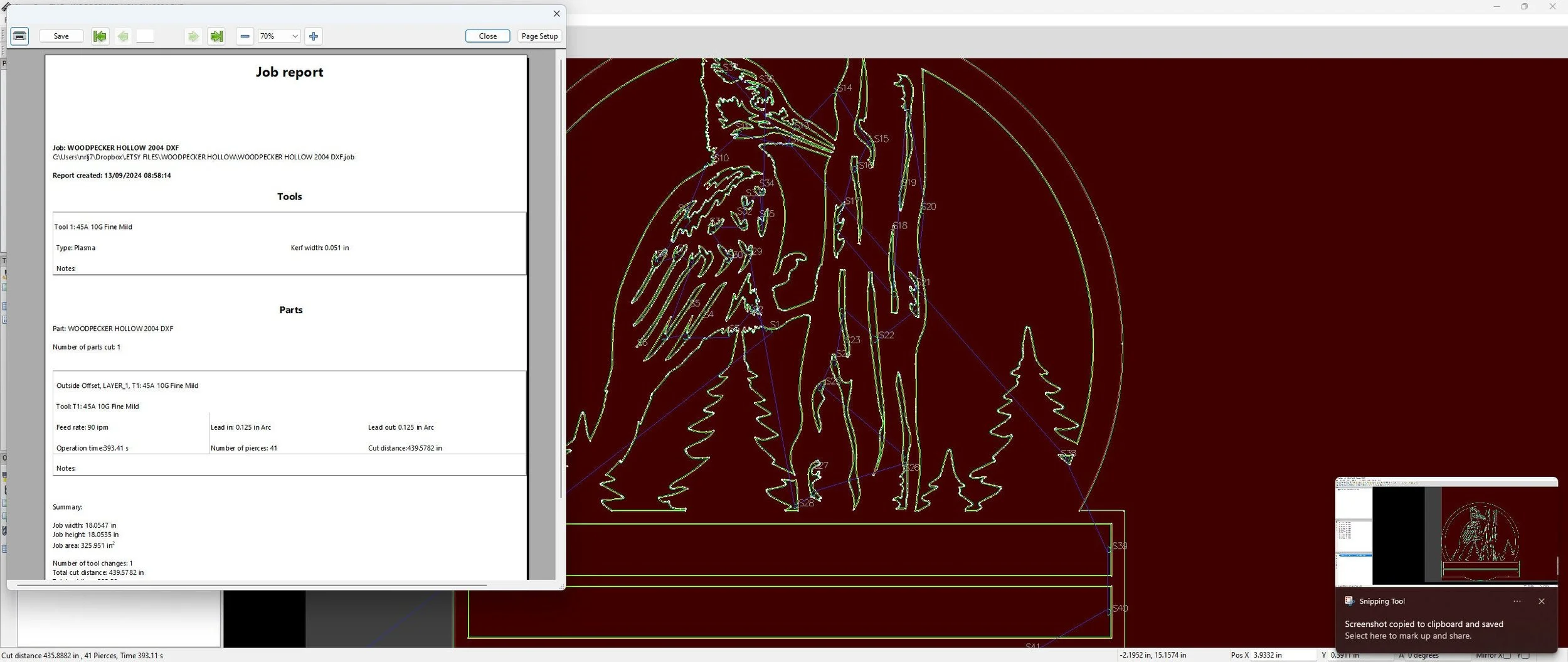Image resolution: width=1568 pixels, height=662 pixels.
Task: Click 'Kerf width: 0.051 in' value
Action: coord(320,248)
